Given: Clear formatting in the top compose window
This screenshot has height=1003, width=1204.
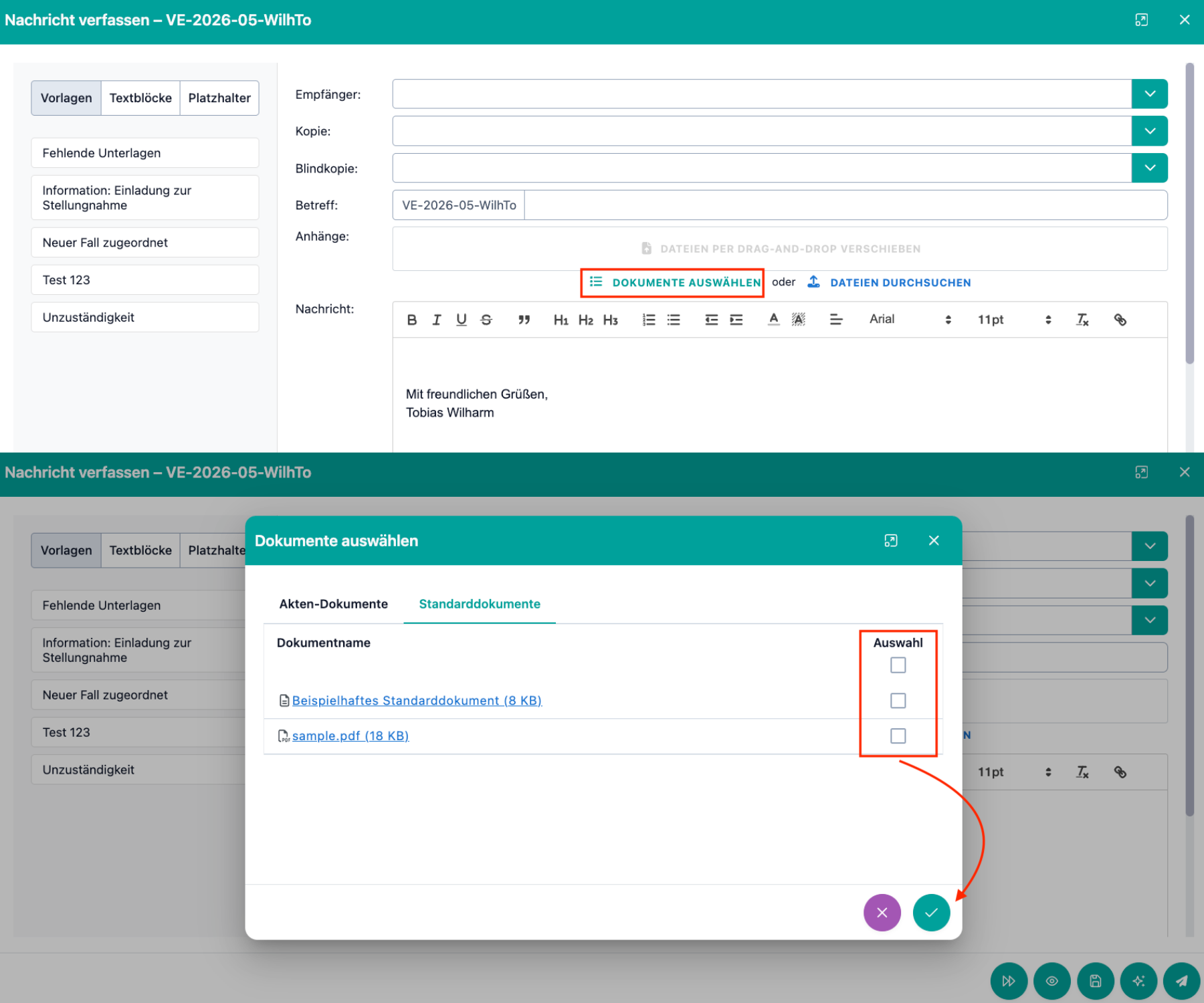Looking at the screenshot, I should 1082,320.
